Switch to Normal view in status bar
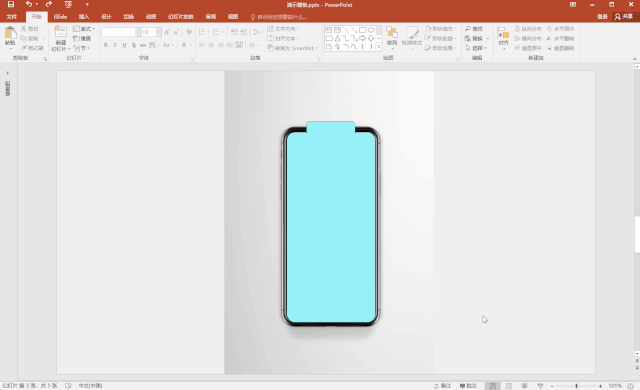 coord(493,386)
